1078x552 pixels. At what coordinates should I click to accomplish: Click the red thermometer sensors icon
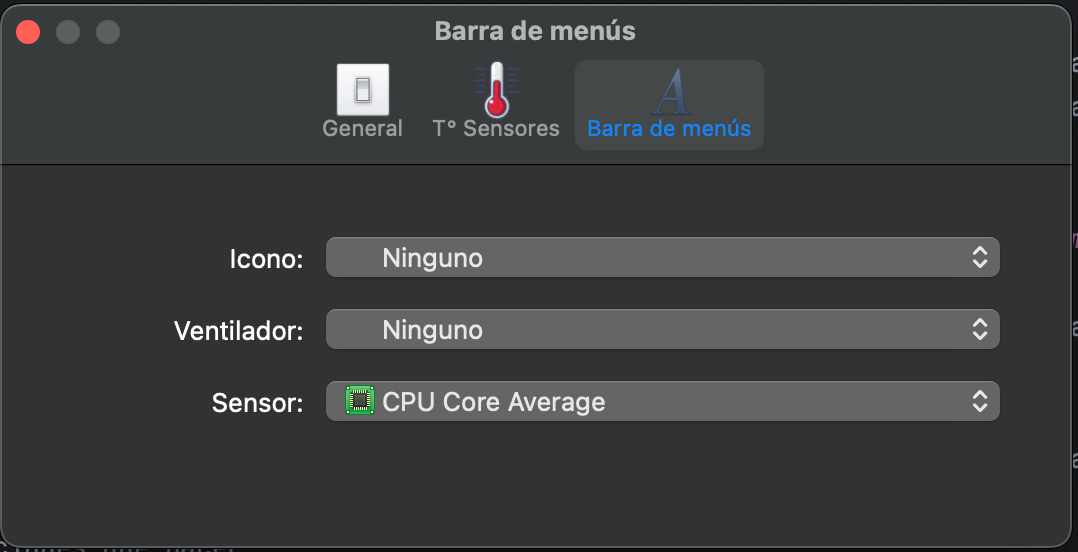coord(496,89)
